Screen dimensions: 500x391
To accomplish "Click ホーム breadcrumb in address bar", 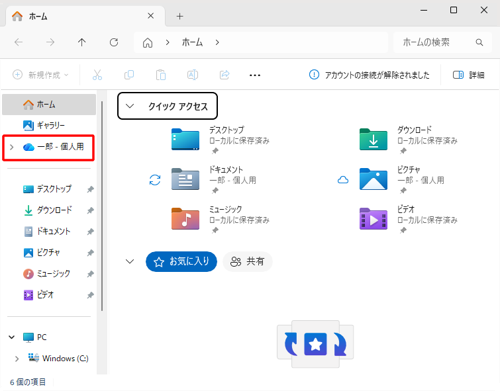I will click(x=192, y=42).
